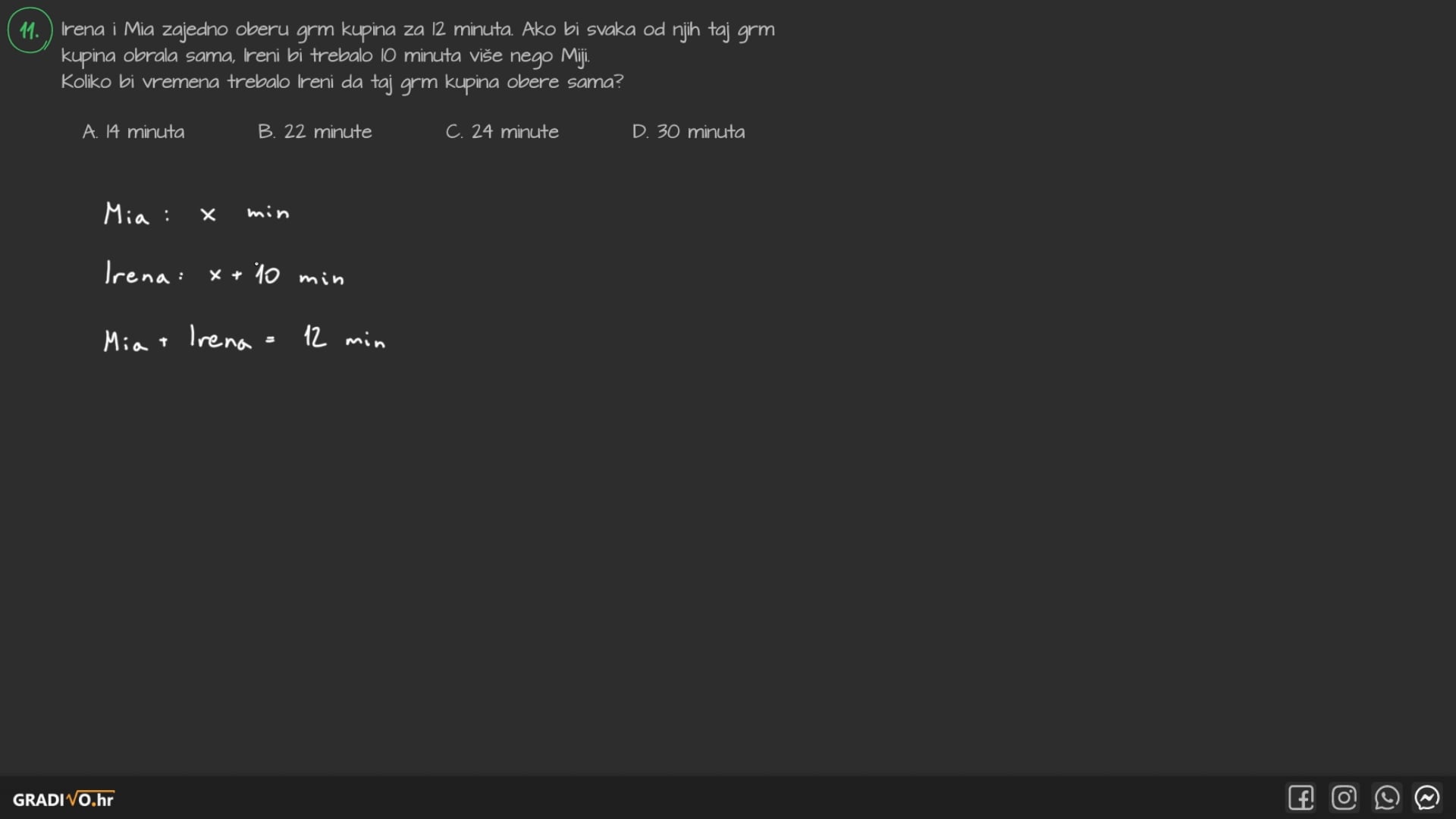This screenshot has height=819, width=1456.
Task: Click the 'Mia + Irena = 12 min' equation
Action: pos(244,338)
